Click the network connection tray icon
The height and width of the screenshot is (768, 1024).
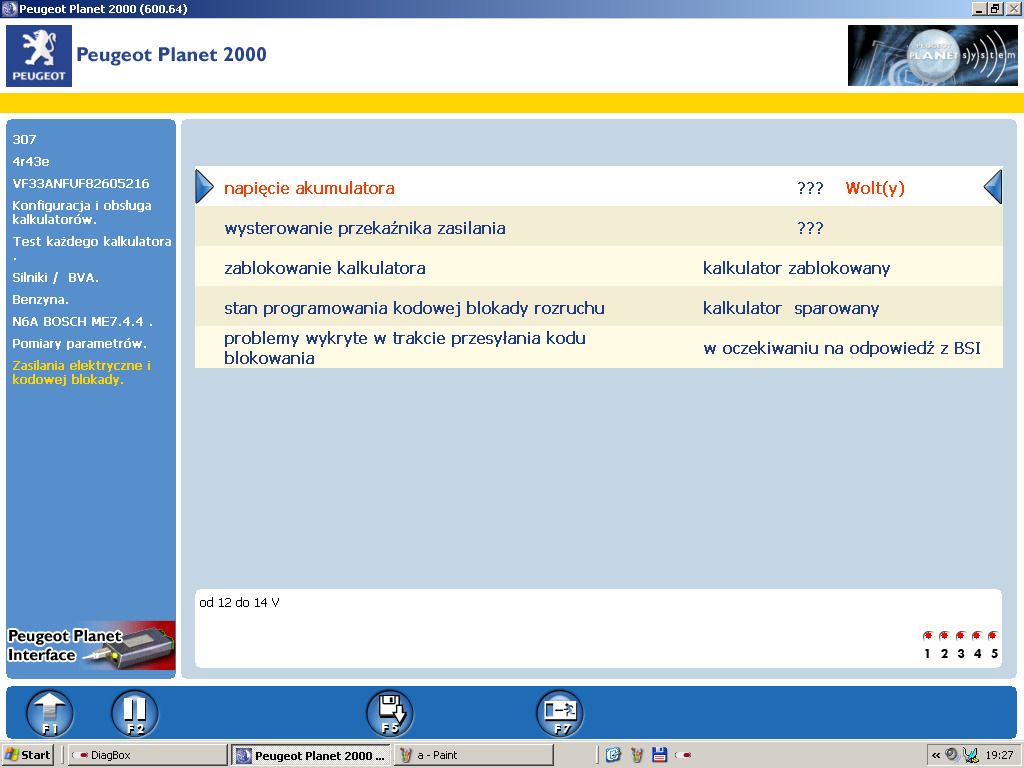click(971, 755)
